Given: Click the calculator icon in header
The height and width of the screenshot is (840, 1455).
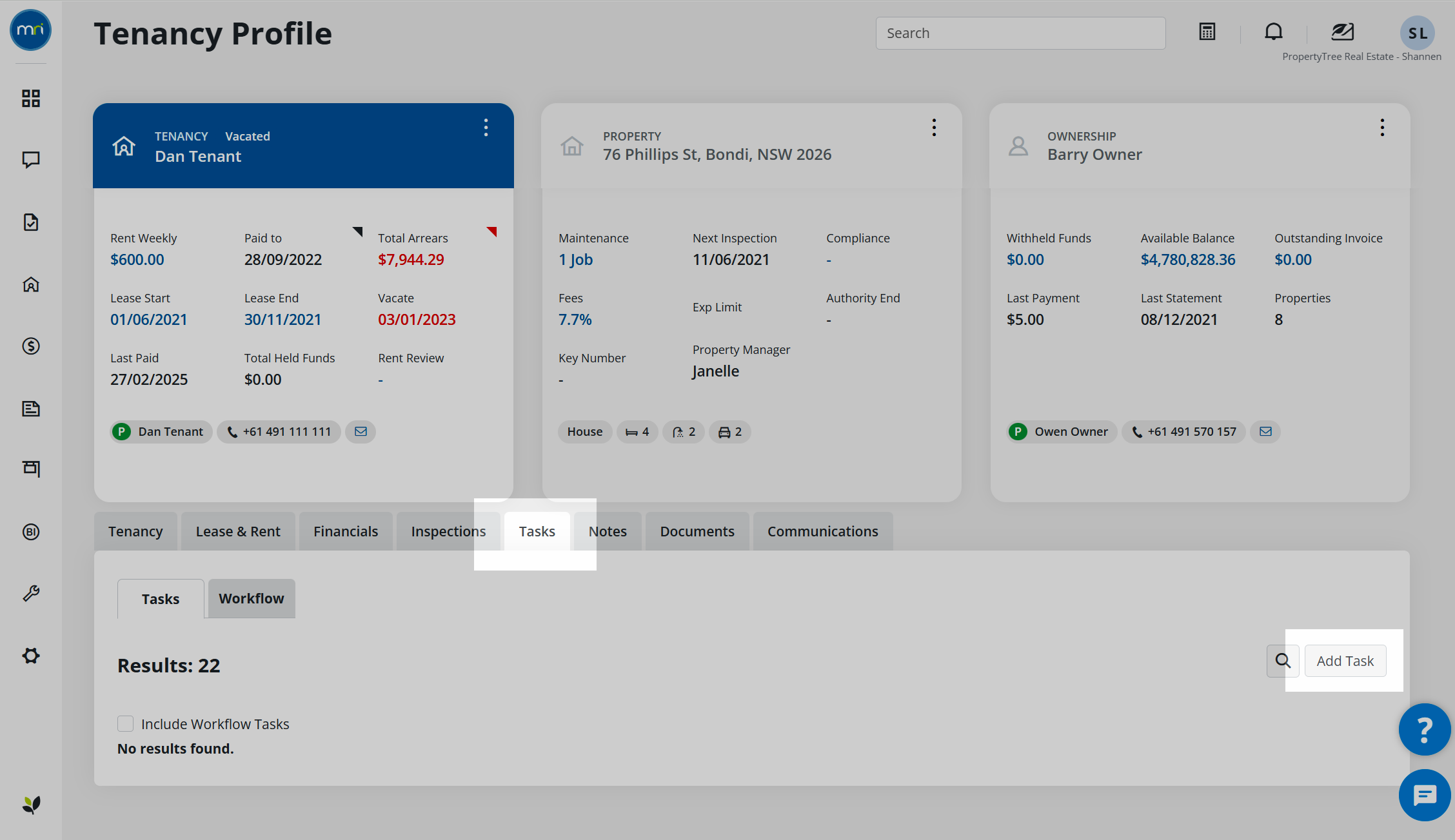Looking at the screenshot, I should pos(1207,32).
